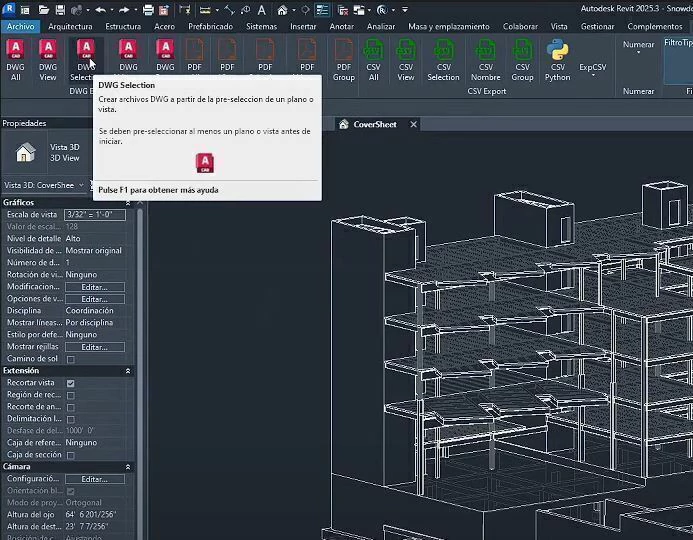Close the CoverSheet view tab
Screen dimensions: 693x540
413,125
